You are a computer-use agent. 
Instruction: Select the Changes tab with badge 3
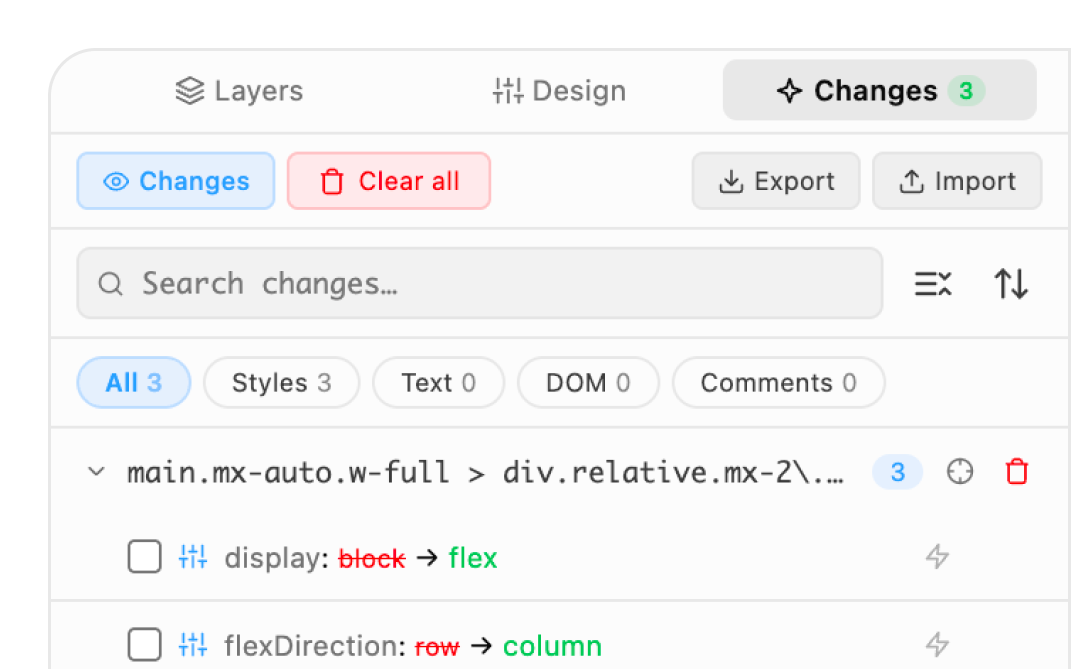(x=880, y=90)
